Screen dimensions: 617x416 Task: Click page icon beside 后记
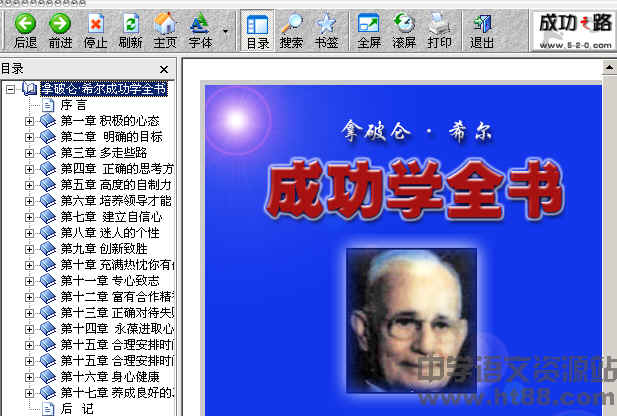(48, 409)
